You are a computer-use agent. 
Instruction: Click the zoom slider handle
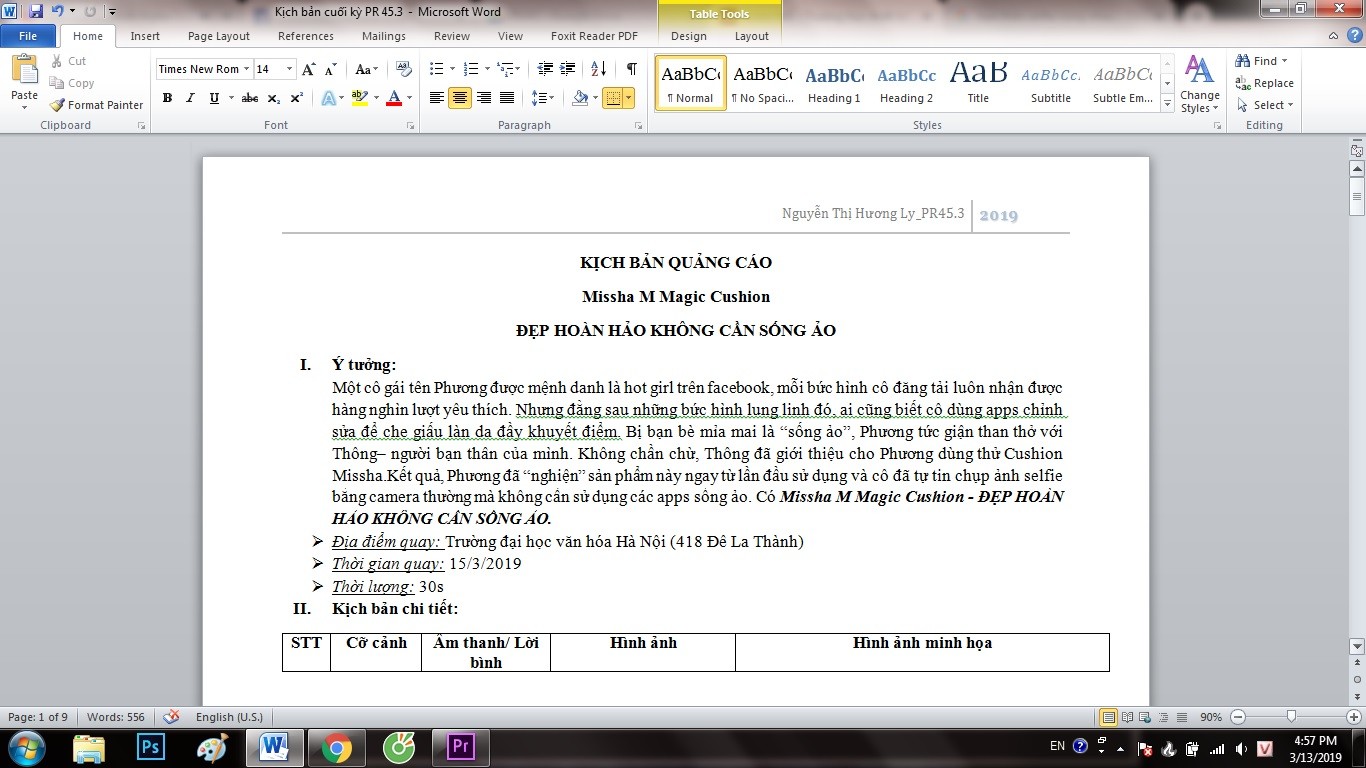click(1292, 717)
